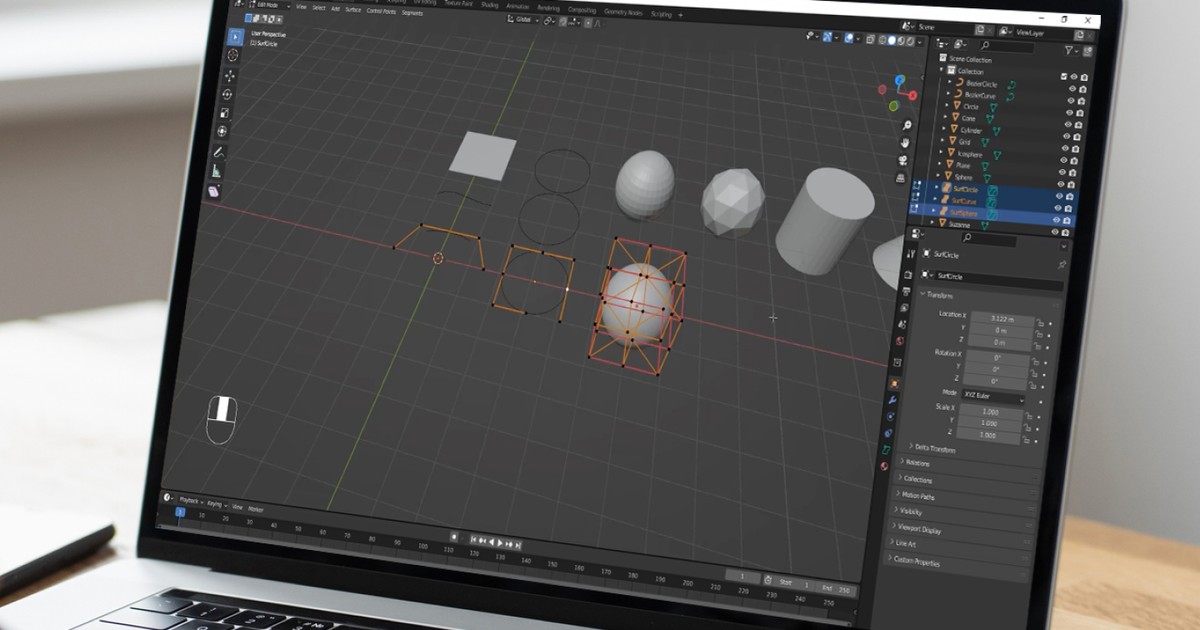Select the Object Properties orange square icon

click(x=893, y=382)
